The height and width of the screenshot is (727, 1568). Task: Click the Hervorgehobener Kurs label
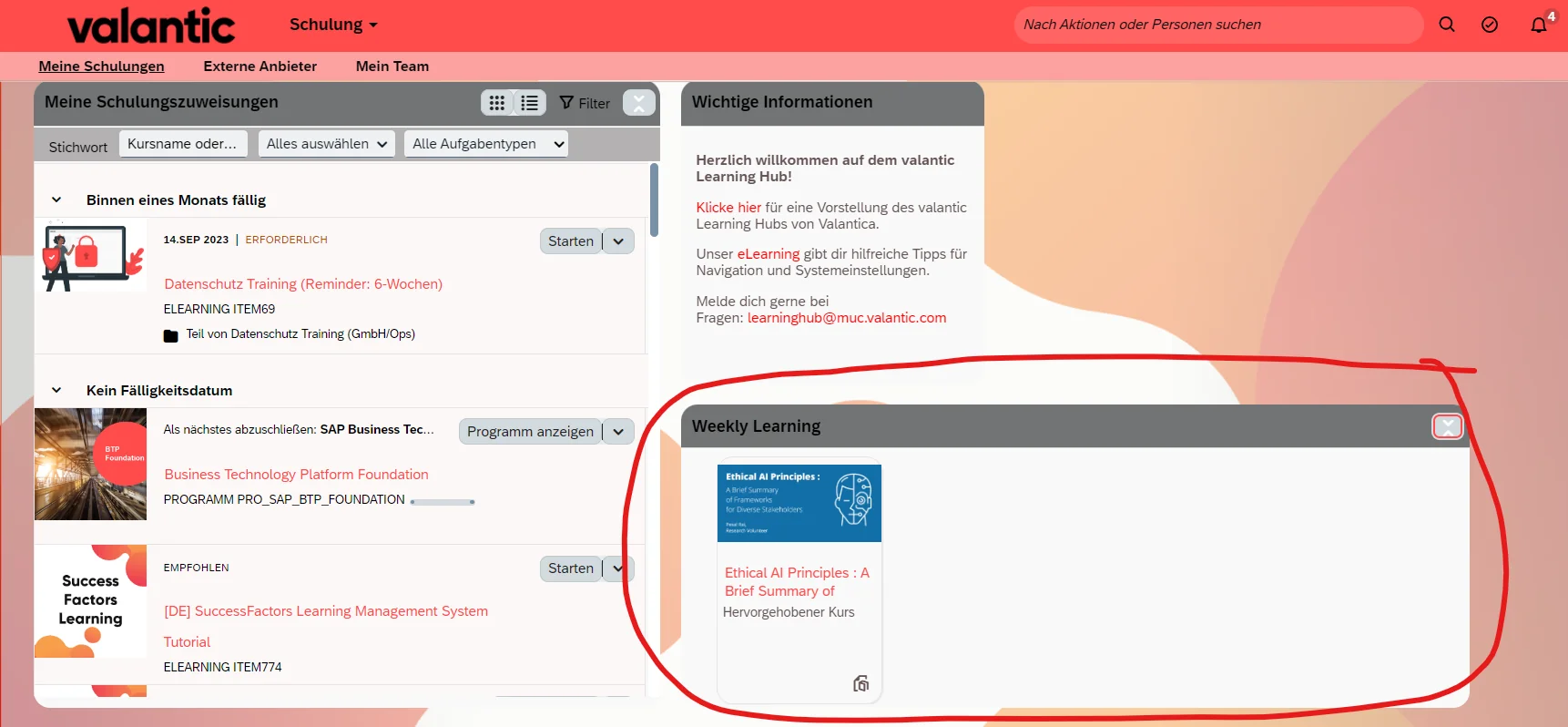(x=789, y=612)
